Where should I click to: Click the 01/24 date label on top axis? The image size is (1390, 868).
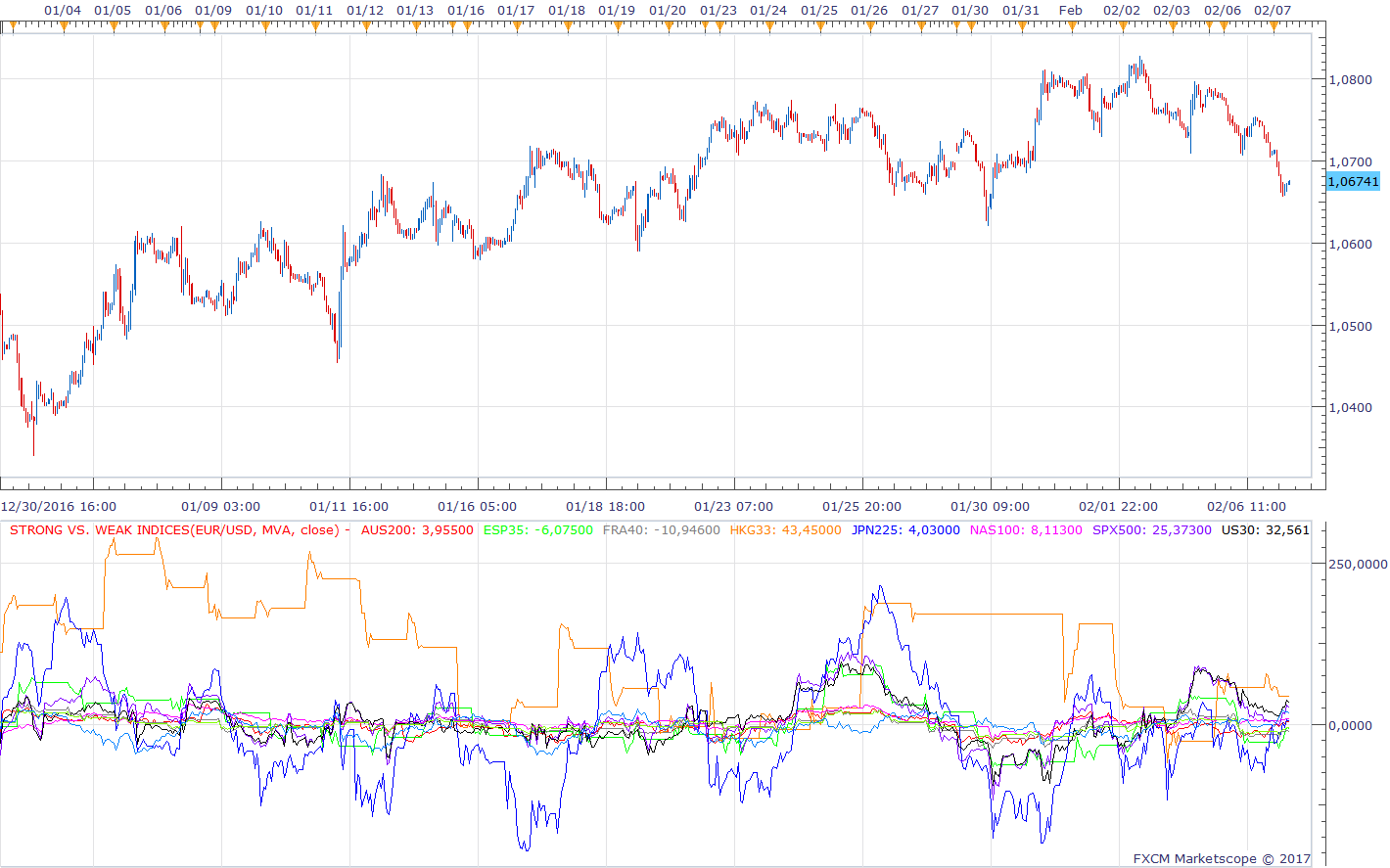(x=768, y=10)
